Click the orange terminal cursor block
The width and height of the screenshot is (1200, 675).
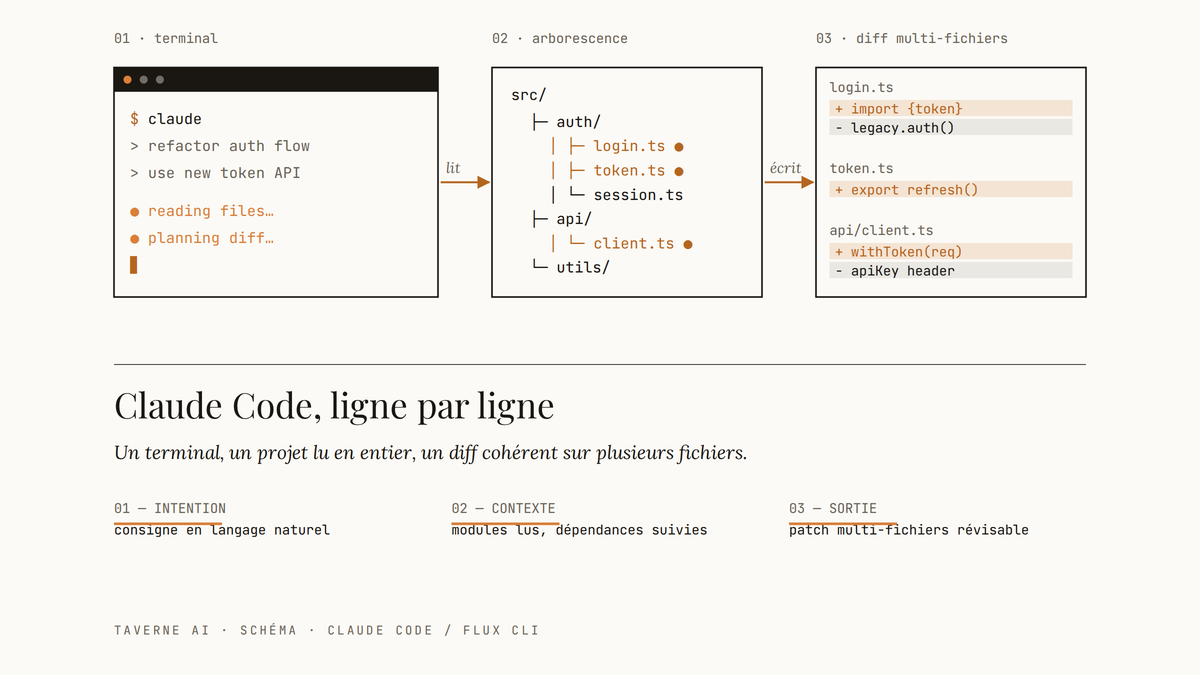point(134,265)
